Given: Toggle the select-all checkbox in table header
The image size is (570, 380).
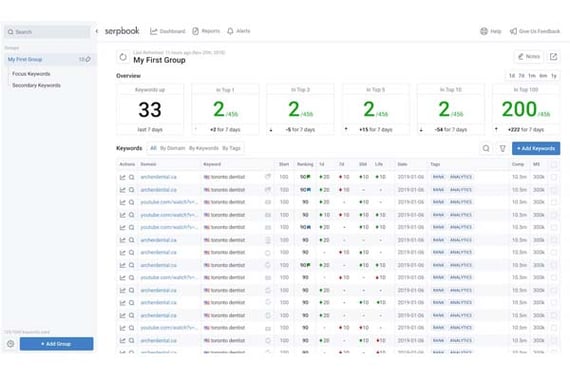Looking at the screenshot, I should 554,165.
